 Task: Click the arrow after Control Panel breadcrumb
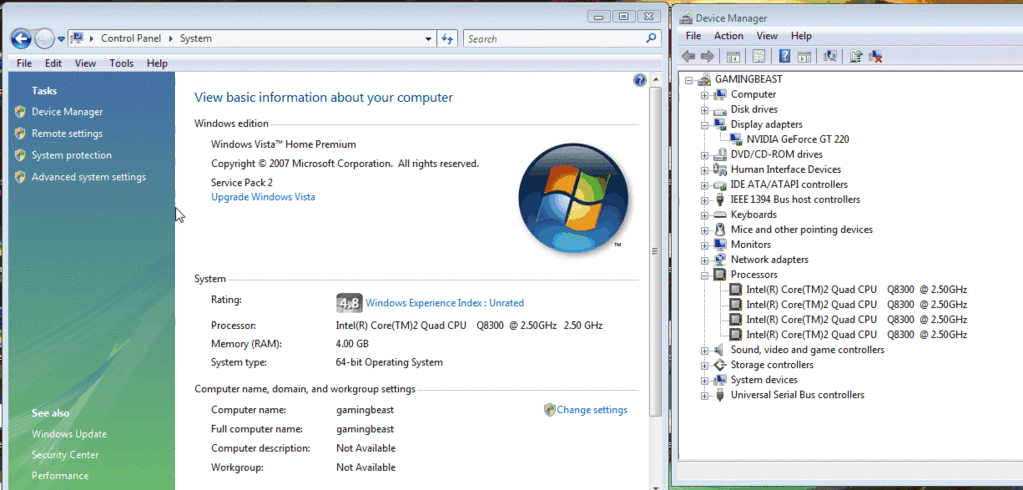tap(173, 38)
